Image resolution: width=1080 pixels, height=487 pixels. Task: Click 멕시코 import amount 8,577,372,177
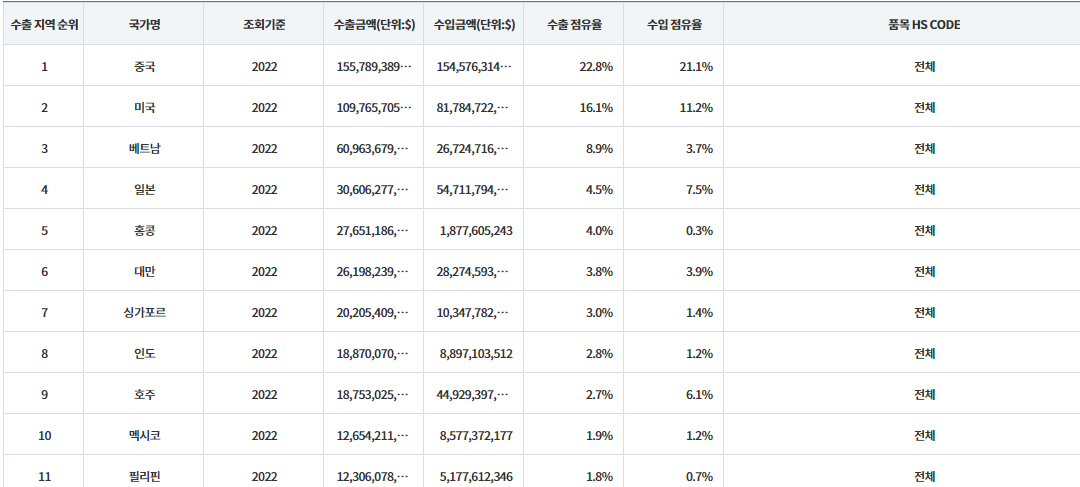pyautogui.click(x=476, y=436)
